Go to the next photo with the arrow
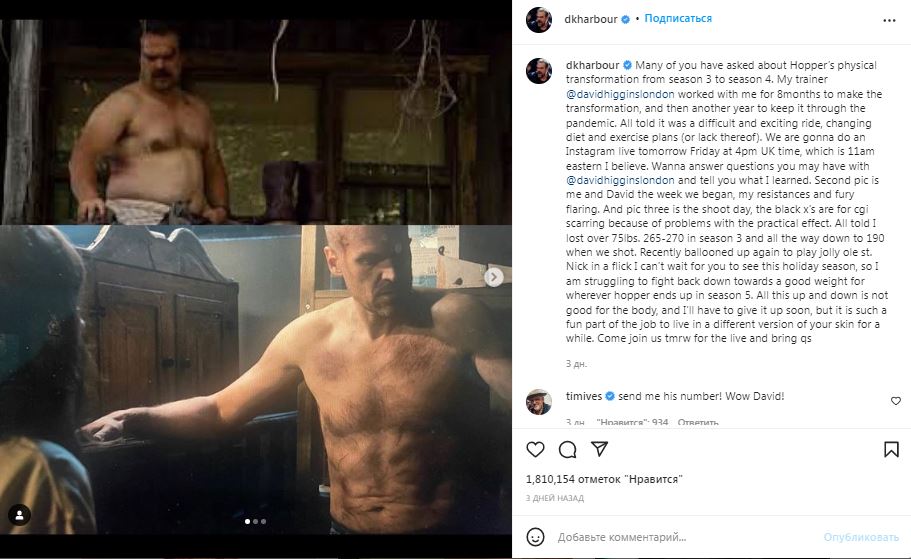Image resolution: width=911 pixels, height=559 pixels. [492, 277]
